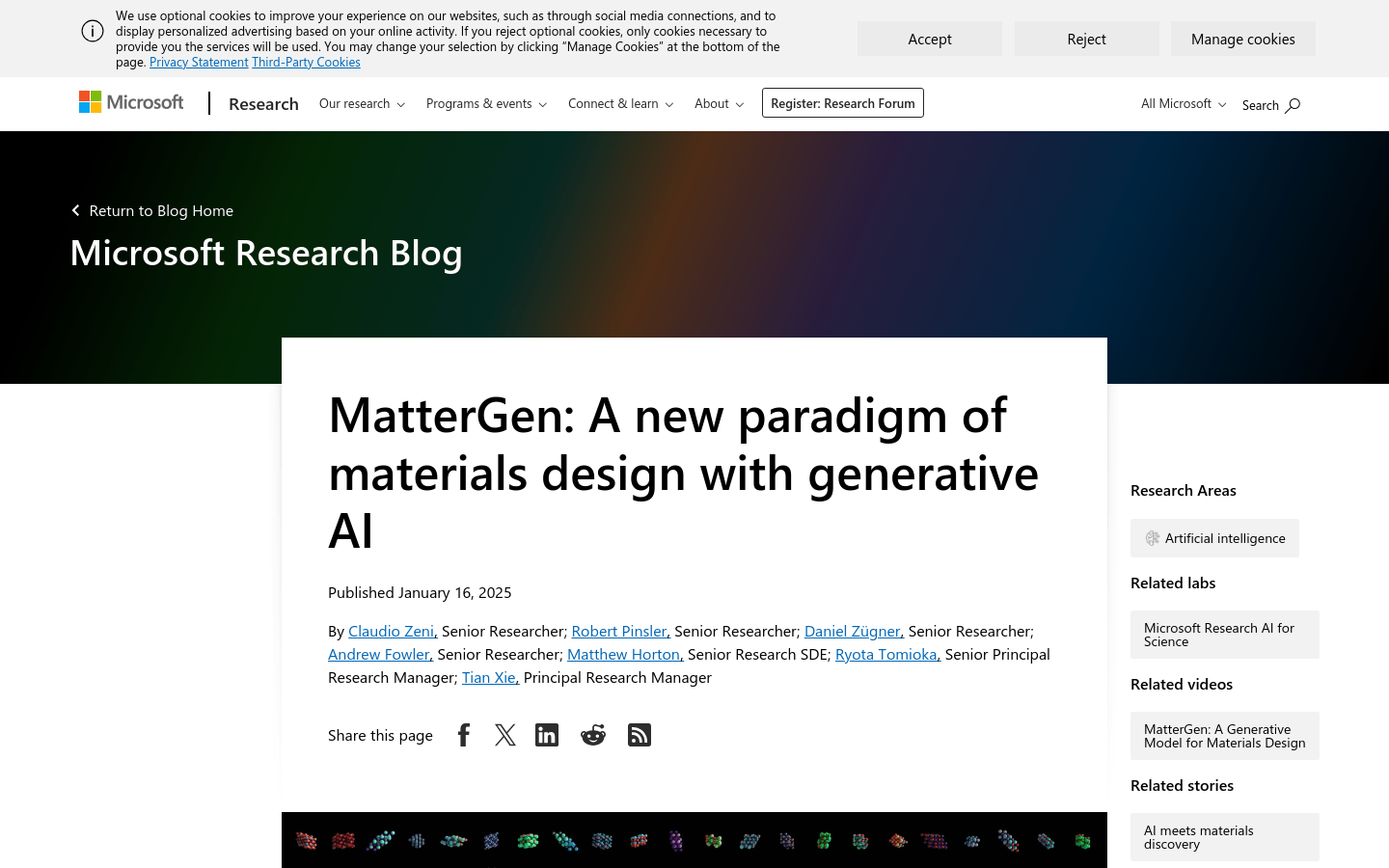Open MatterGen: A Generative Model video
1389x868 pixels.
[x=1225, y=736]
